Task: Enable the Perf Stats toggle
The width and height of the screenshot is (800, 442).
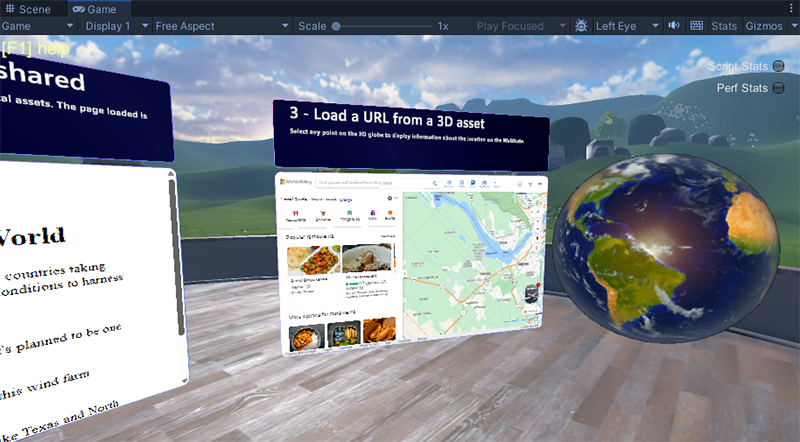Action: [779, 88]
